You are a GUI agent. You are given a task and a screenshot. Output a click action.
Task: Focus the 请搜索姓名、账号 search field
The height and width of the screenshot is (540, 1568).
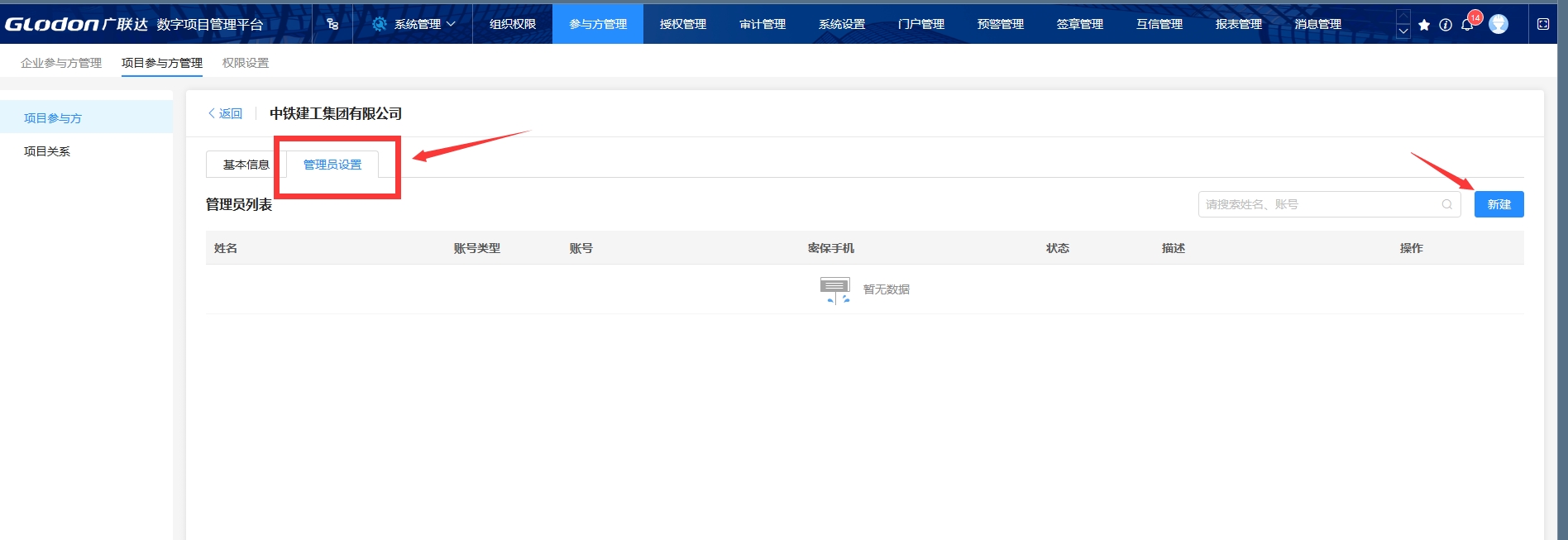pyautogui.click(x=1330, y=204)
